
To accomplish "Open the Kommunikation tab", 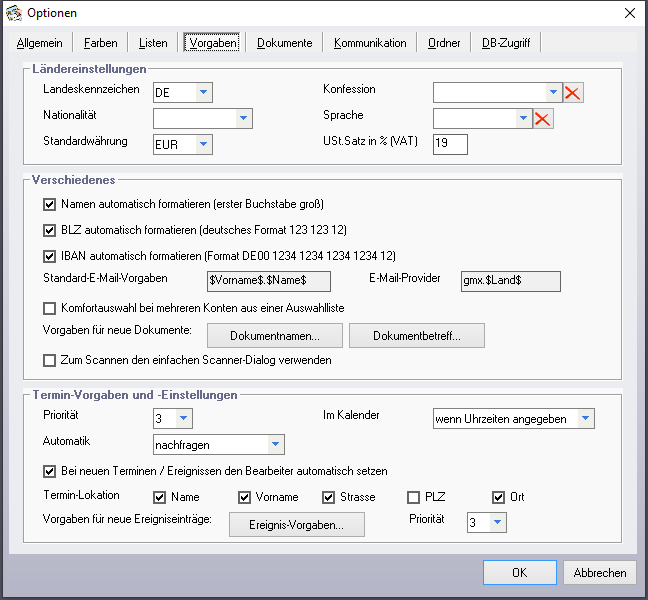I will 370,43.
